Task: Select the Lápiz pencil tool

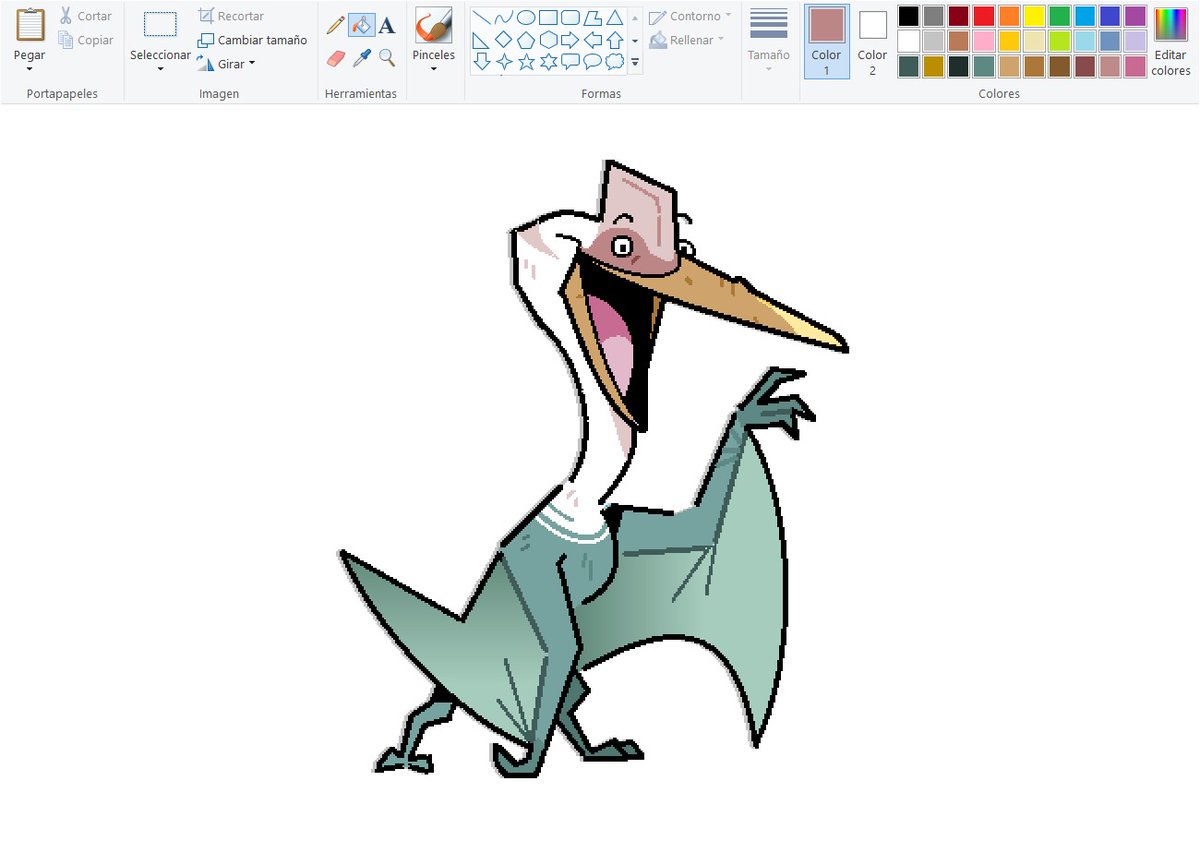Action: (x=334, y=24)
